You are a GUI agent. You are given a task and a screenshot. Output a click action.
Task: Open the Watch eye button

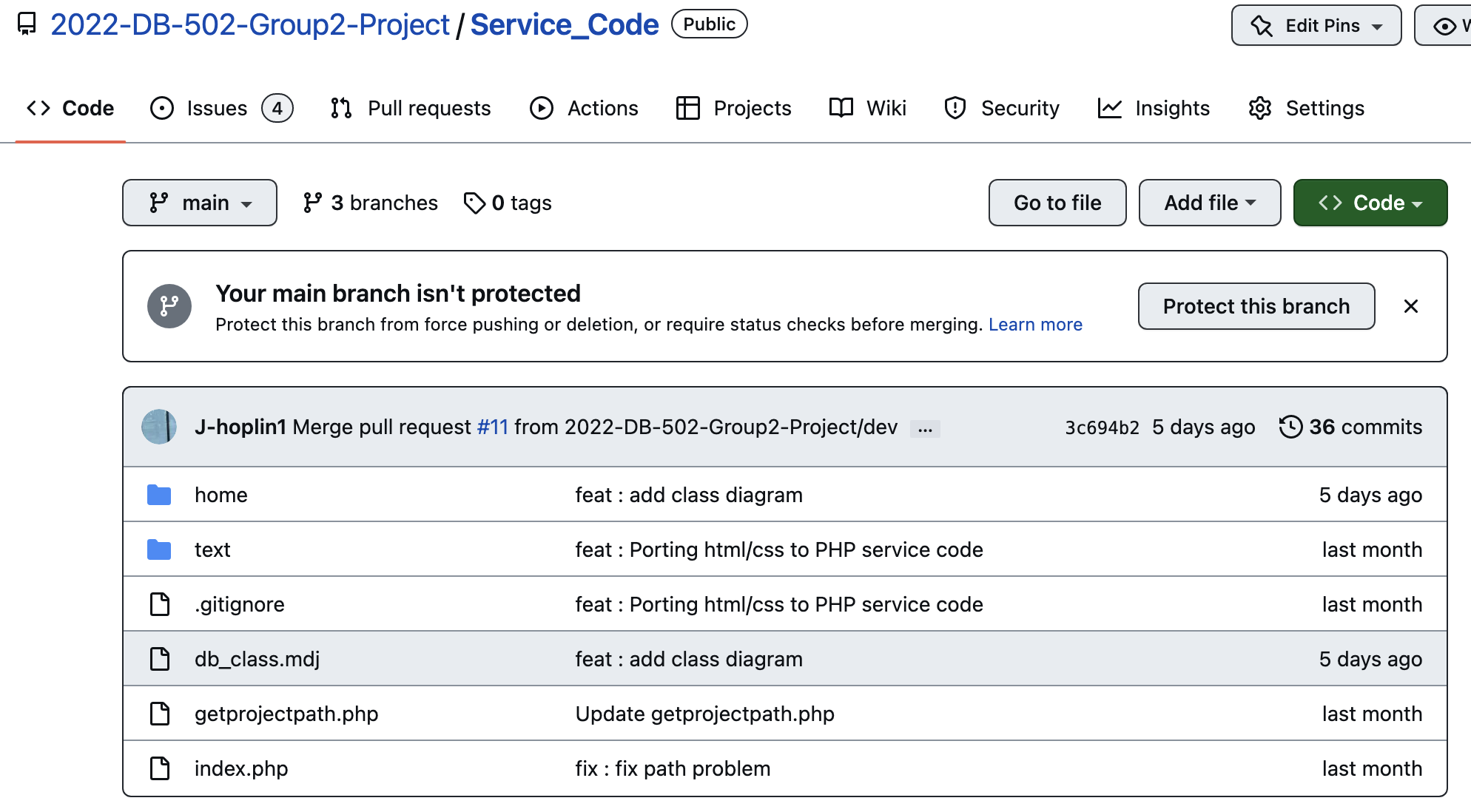(1444, 25)
